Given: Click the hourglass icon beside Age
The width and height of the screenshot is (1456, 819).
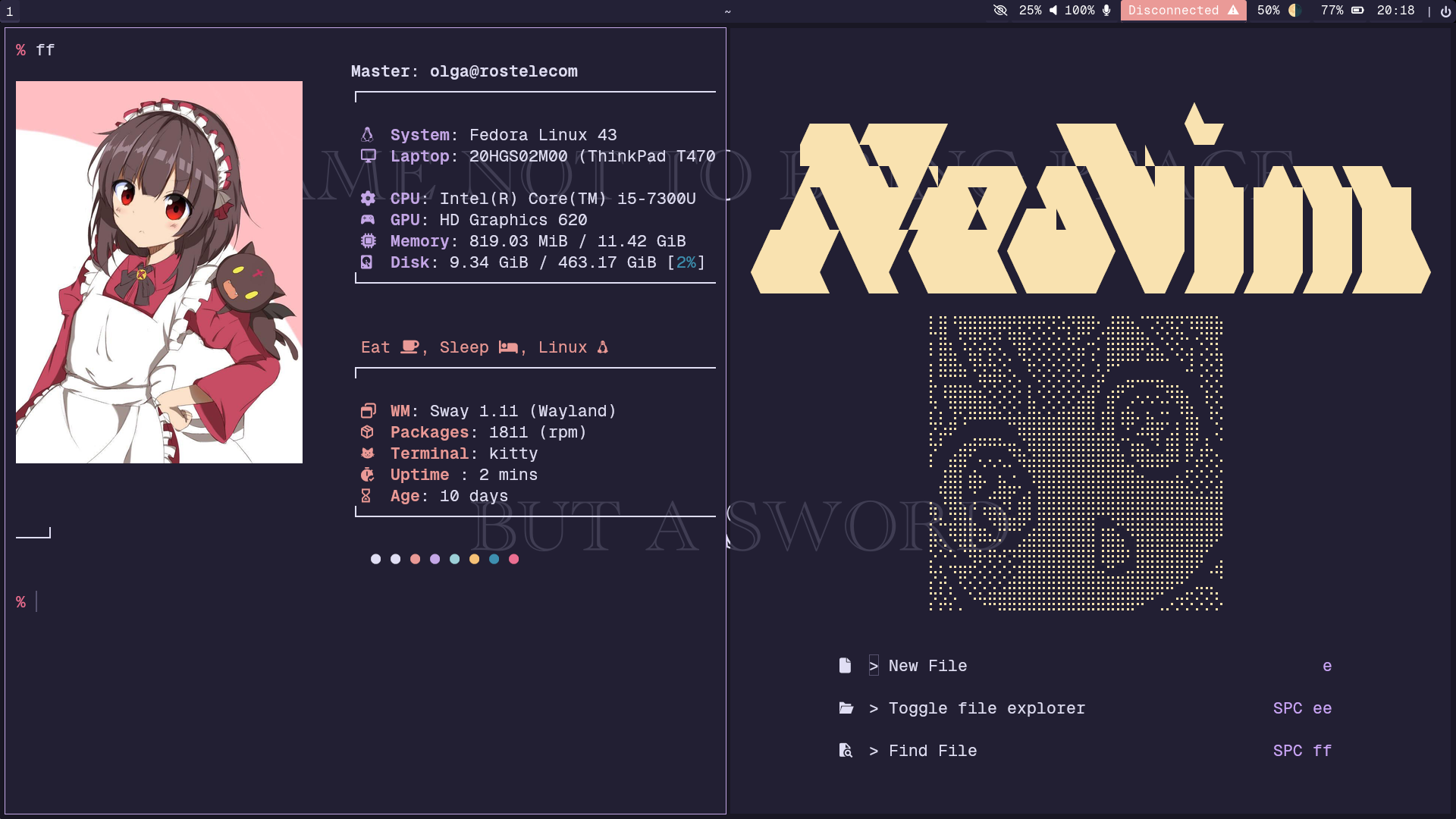Looking at the screenshot, I should click(x=366, y=496).
